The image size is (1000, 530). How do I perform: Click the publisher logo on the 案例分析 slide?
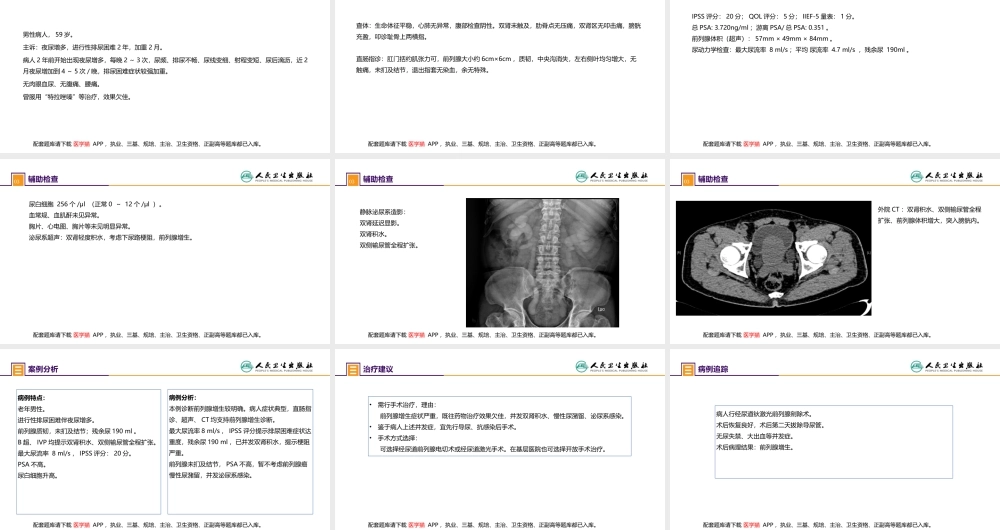coord(278,367)
